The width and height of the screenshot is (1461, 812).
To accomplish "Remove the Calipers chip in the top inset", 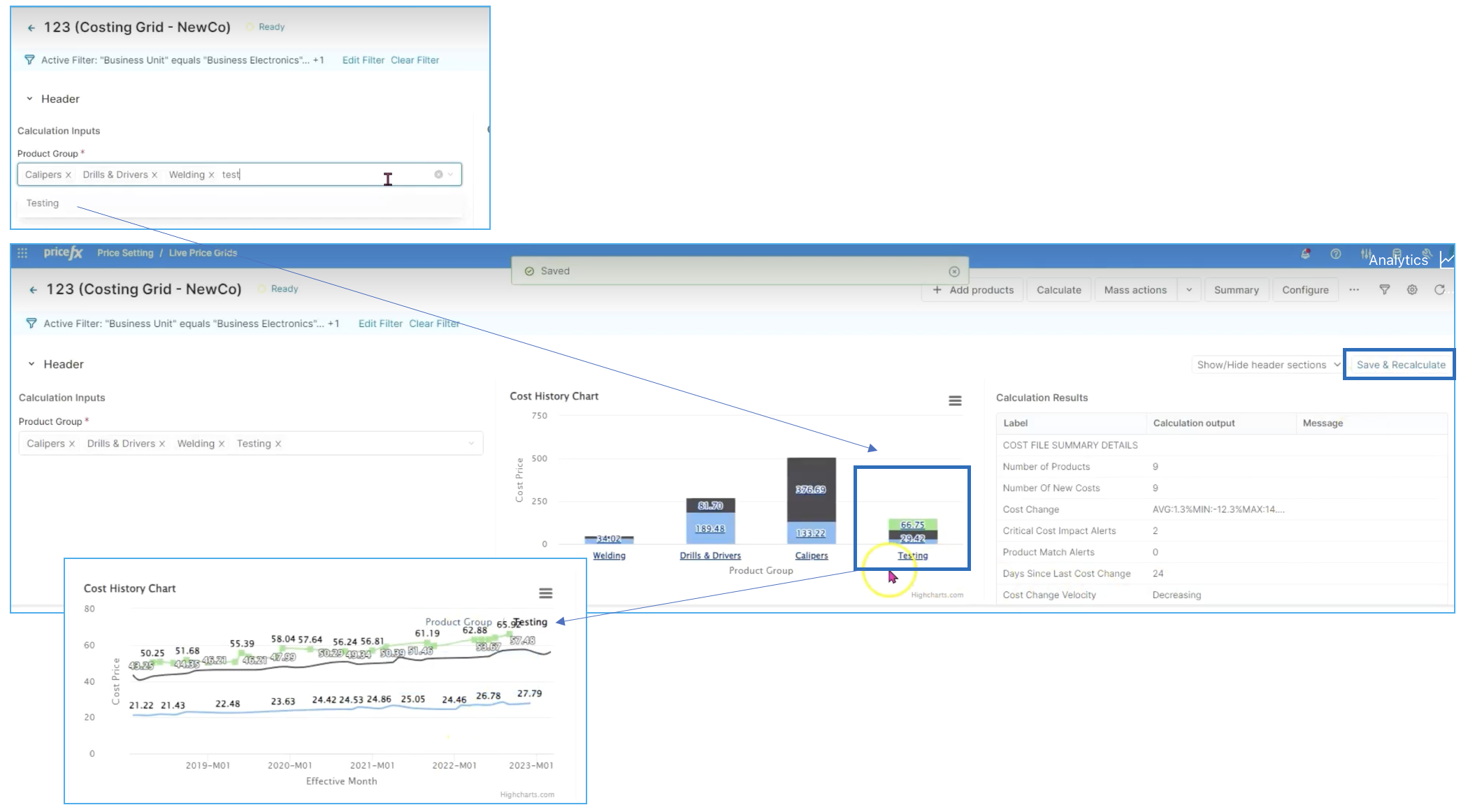I will 69,175.
